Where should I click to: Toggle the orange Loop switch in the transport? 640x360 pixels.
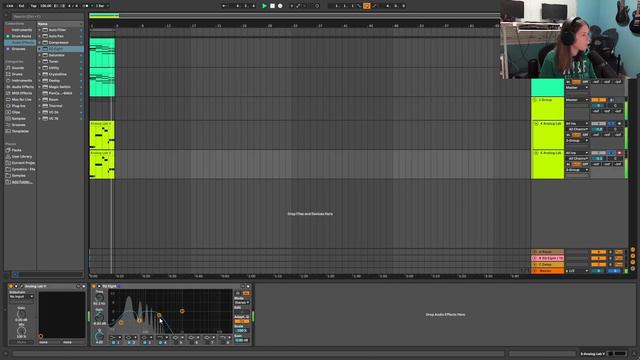(x=367, y=6)
